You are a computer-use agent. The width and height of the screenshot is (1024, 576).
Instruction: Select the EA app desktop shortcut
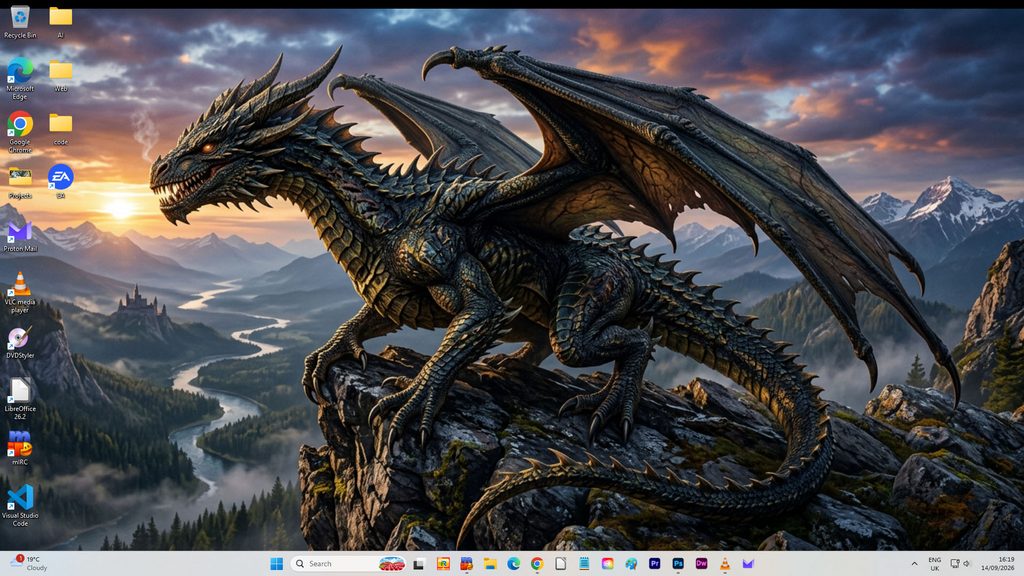click(x=61, y=181)
